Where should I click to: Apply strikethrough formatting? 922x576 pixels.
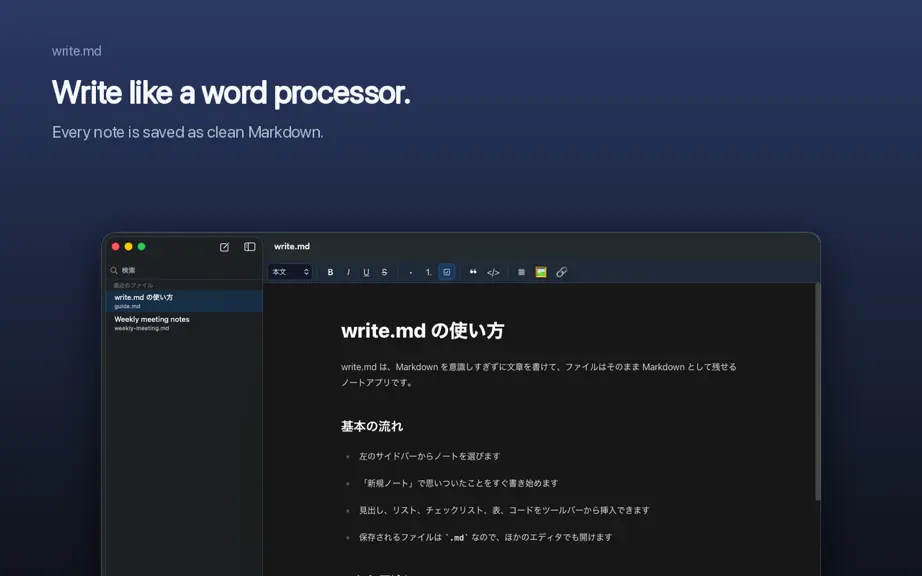[385, 272]
